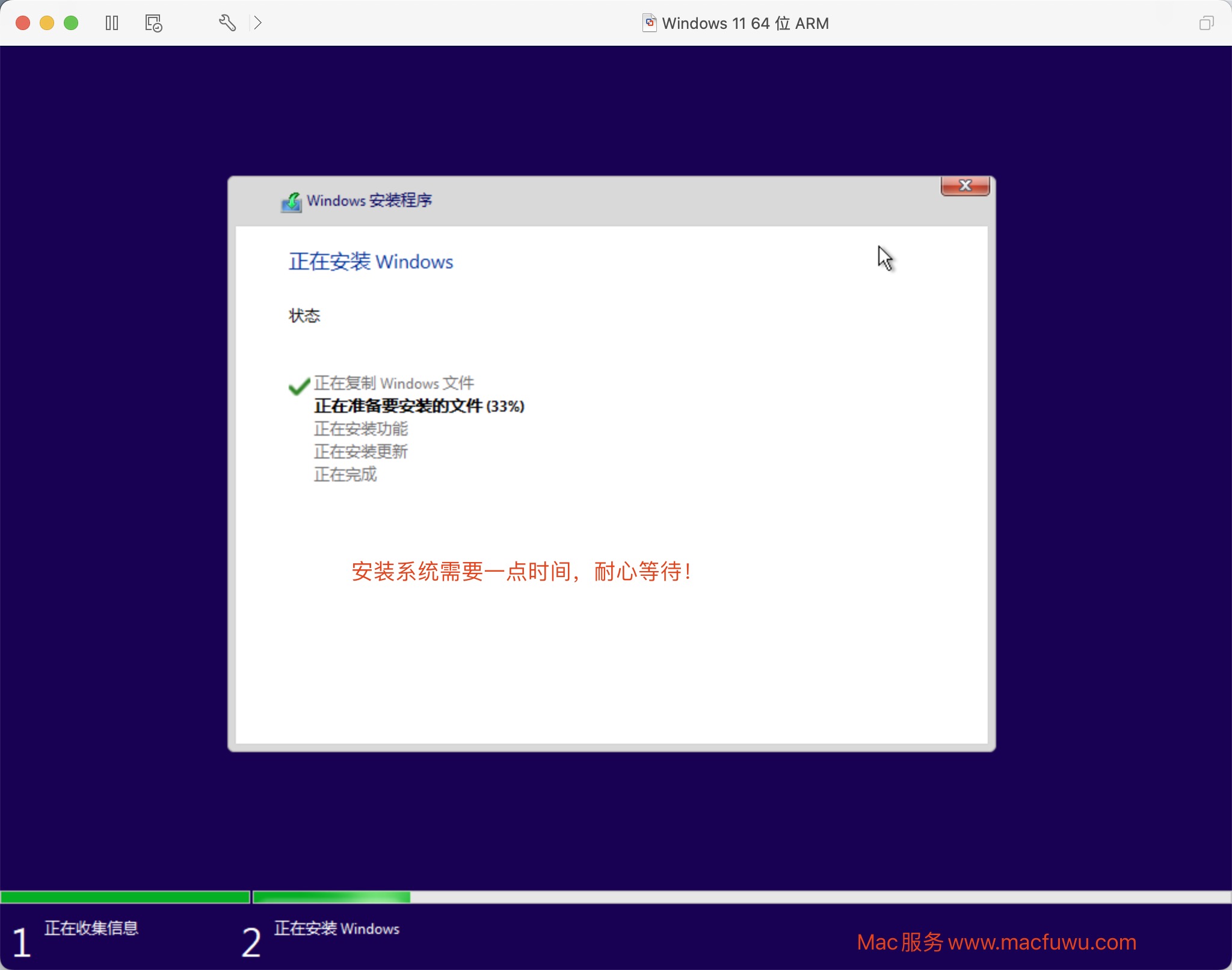Open the snapshot manager icon in the toolbar

click(153, 23)
